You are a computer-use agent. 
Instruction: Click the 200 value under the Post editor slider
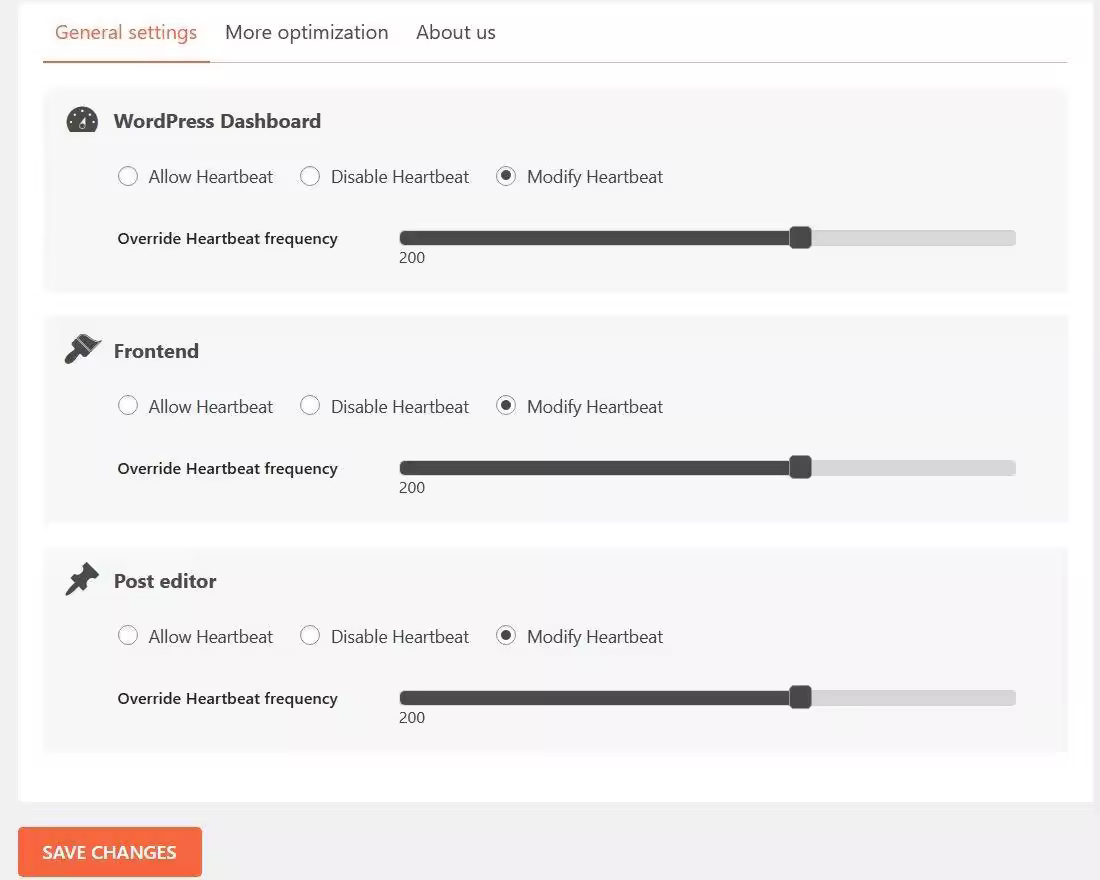coord(412,718)
